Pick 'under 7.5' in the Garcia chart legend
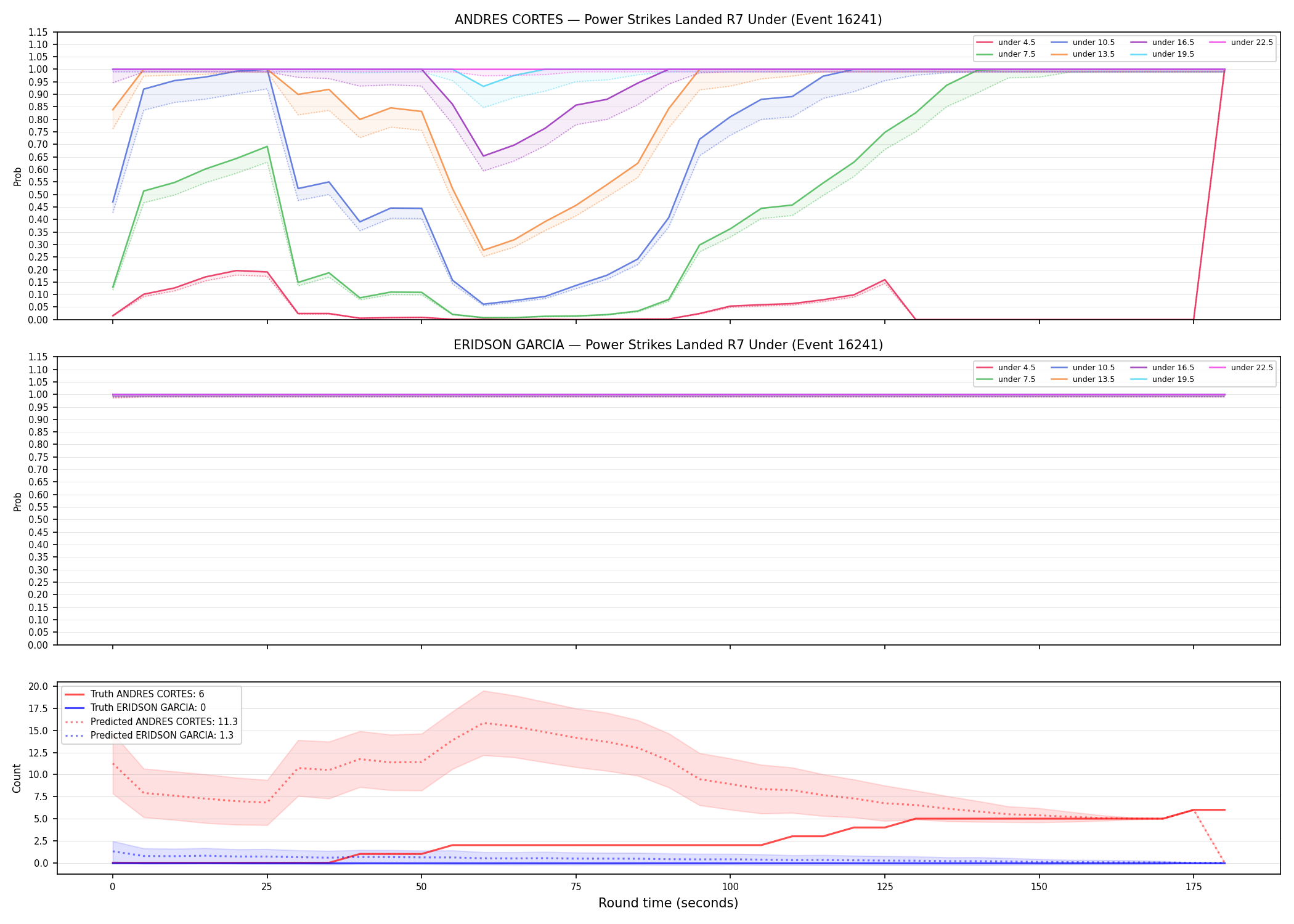 point(1006,379)
